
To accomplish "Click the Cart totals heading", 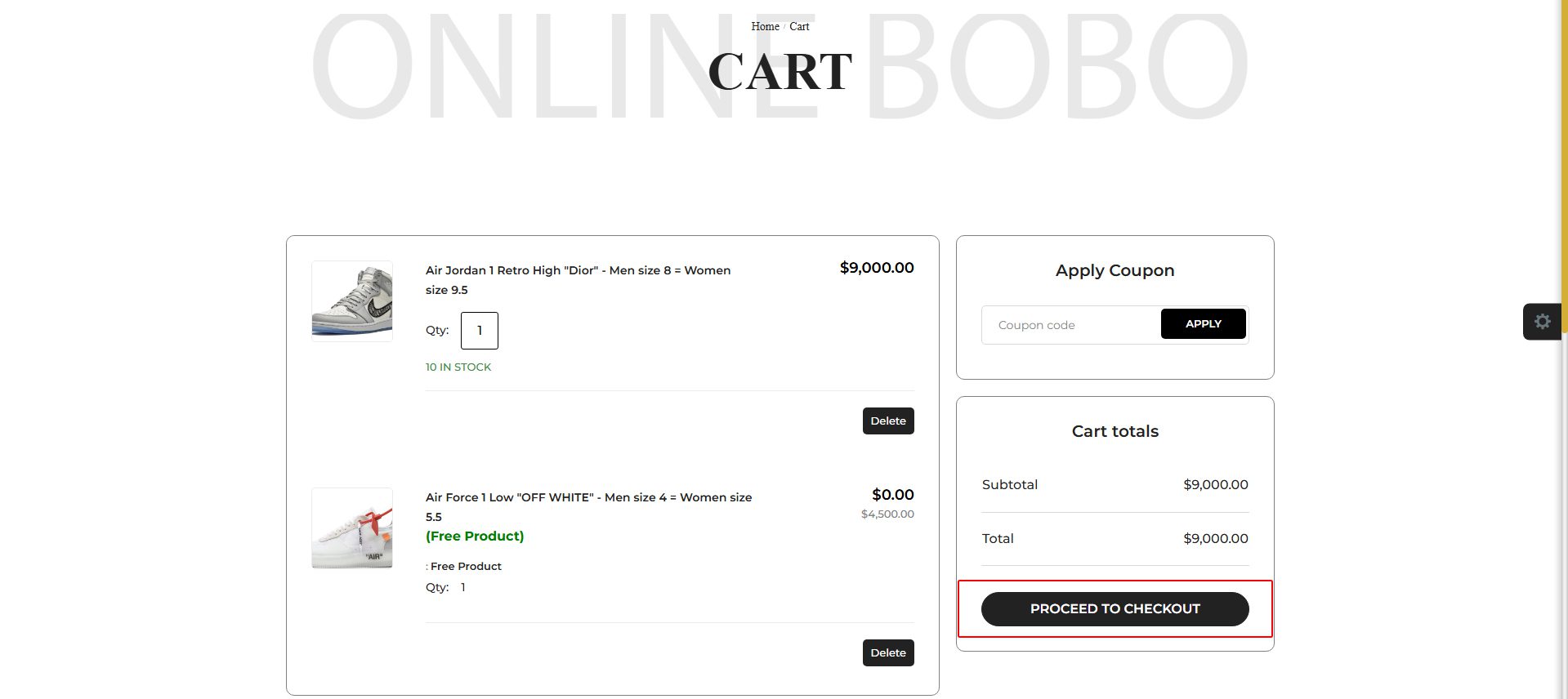I will click(1115, 431).
